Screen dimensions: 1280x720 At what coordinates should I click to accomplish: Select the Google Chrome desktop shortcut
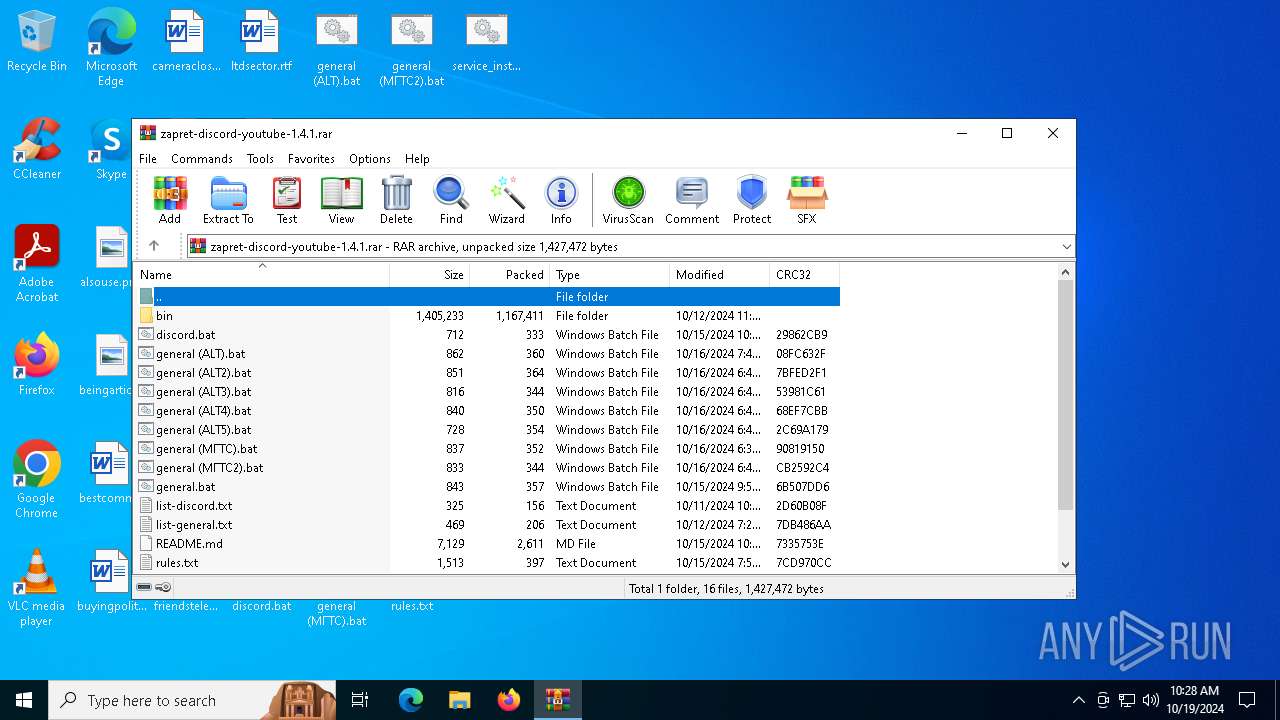click(x=37, y=479)
